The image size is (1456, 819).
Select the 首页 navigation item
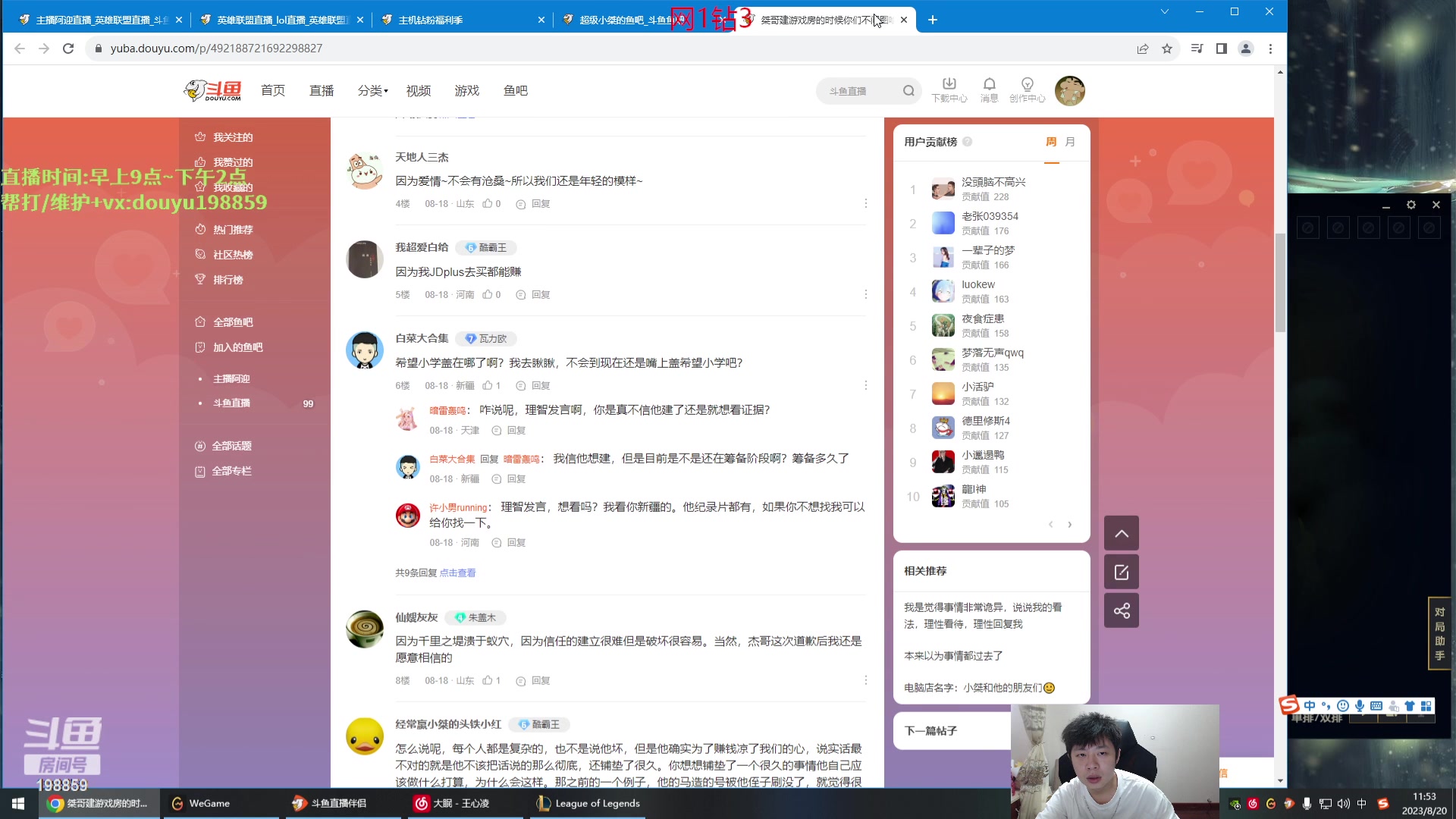pos(272,90)
